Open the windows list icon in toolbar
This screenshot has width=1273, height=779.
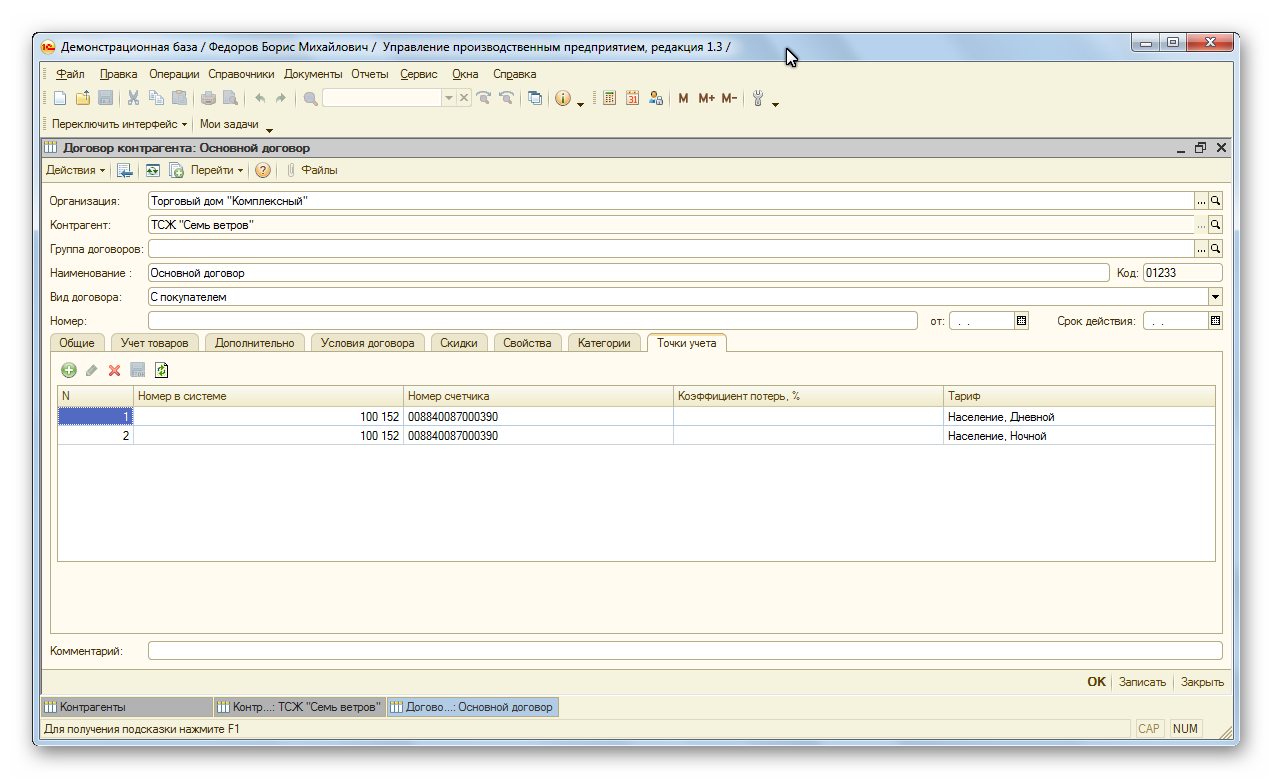535,98
